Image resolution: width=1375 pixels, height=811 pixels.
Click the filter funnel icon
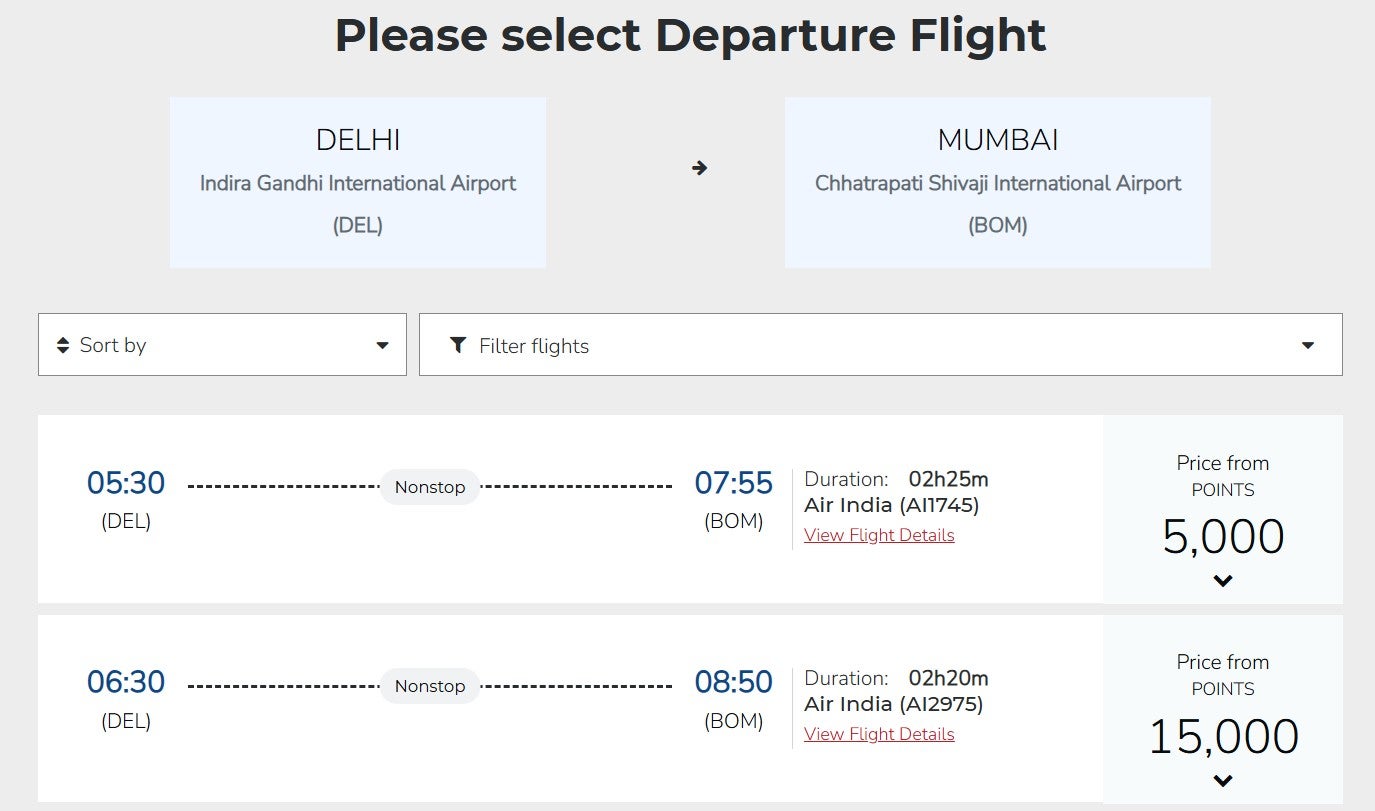click(458, 344)
